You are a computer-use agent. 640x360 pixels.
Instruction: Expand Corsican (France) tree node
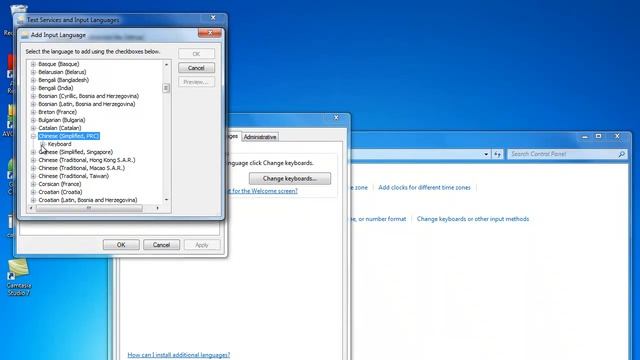pos(33,184)
